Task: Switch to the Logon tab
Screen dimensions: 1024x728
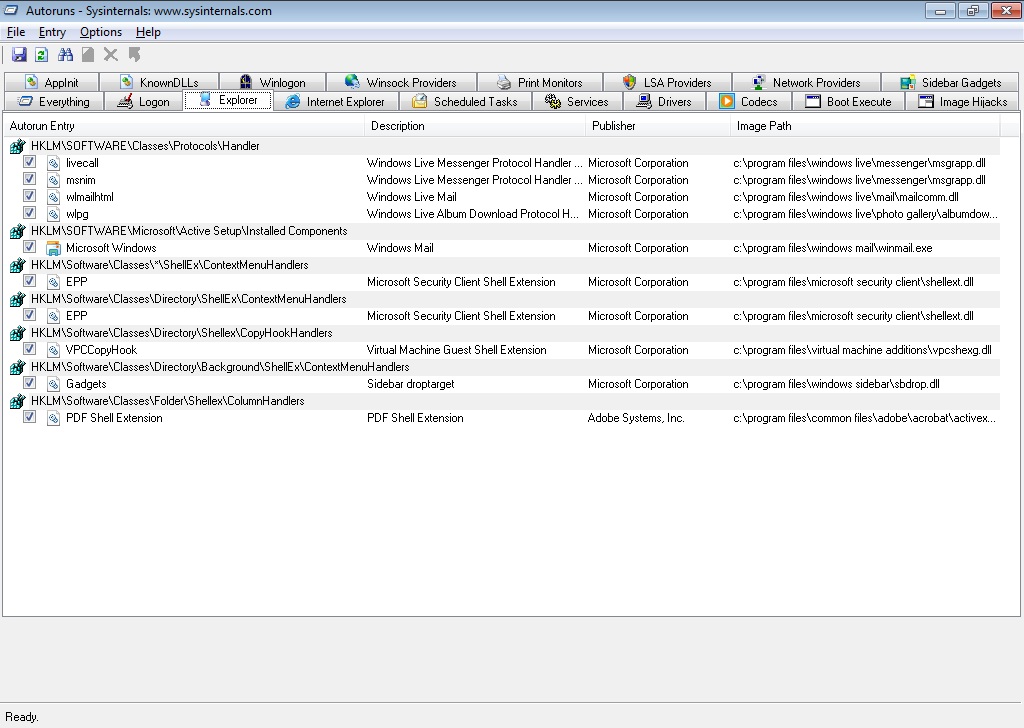Action: point(144,102)
